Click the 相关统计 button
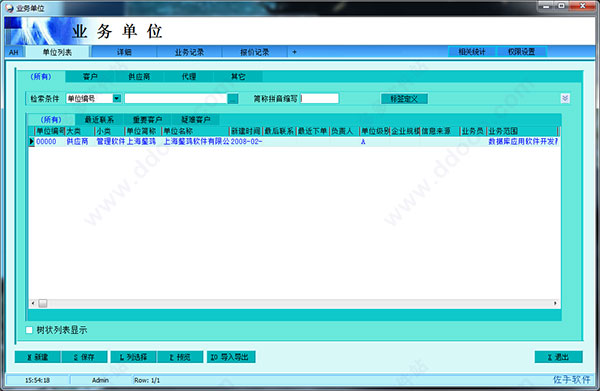Screen dimensions: 600x391 click(472, 52)
